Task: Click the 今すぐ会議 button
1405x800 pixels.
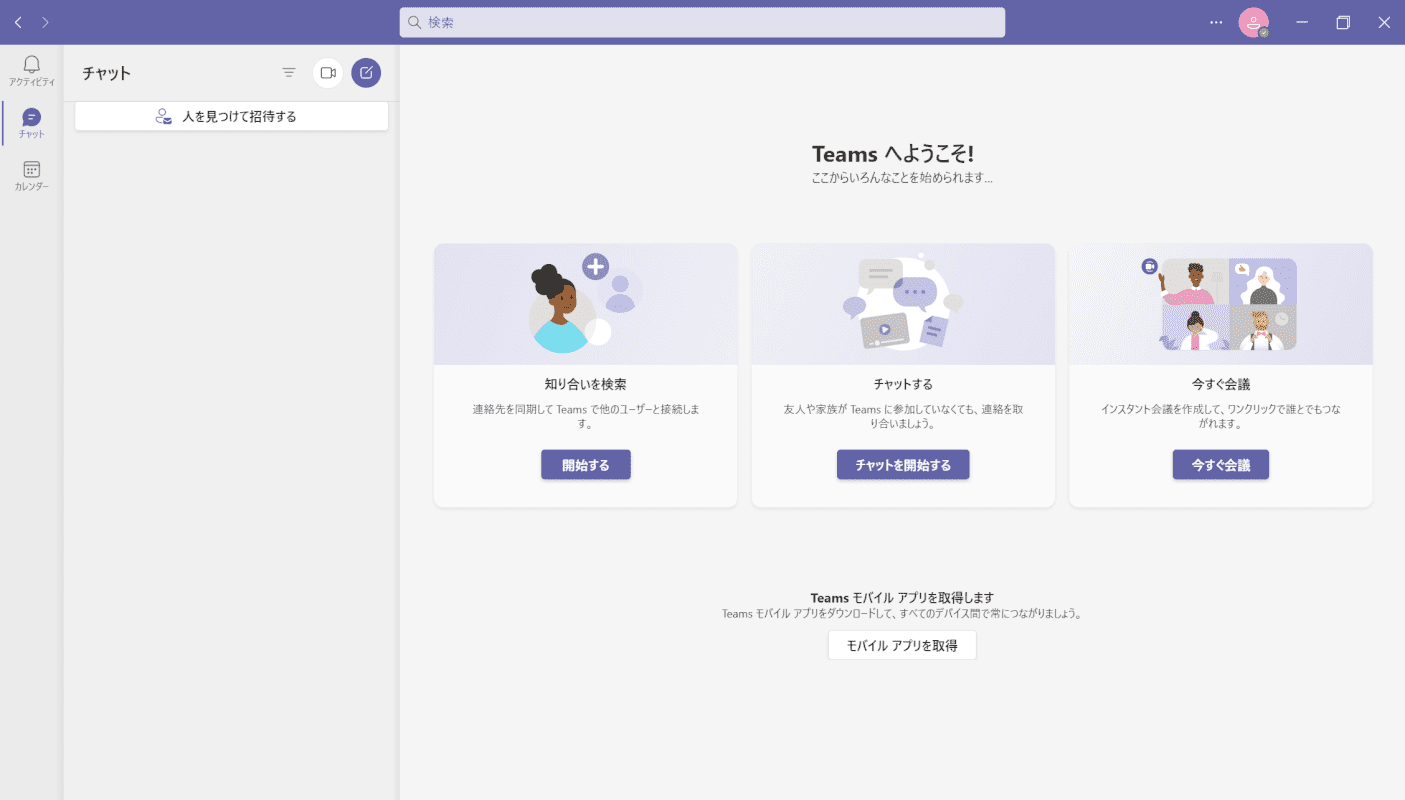Action: (1221, 465)
